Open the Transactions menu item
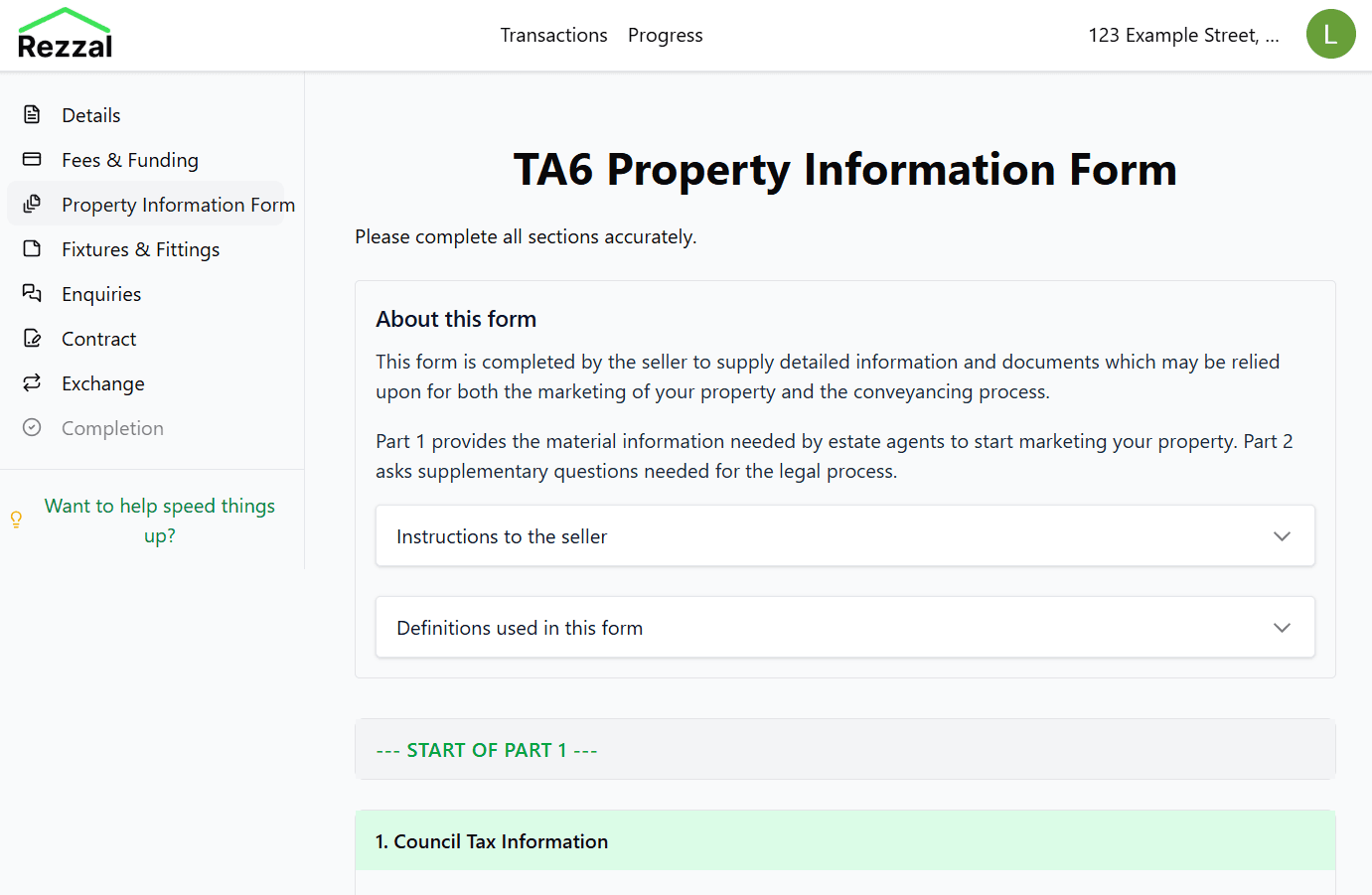The width and height of the screenshot is (1372, 895). 553,36
